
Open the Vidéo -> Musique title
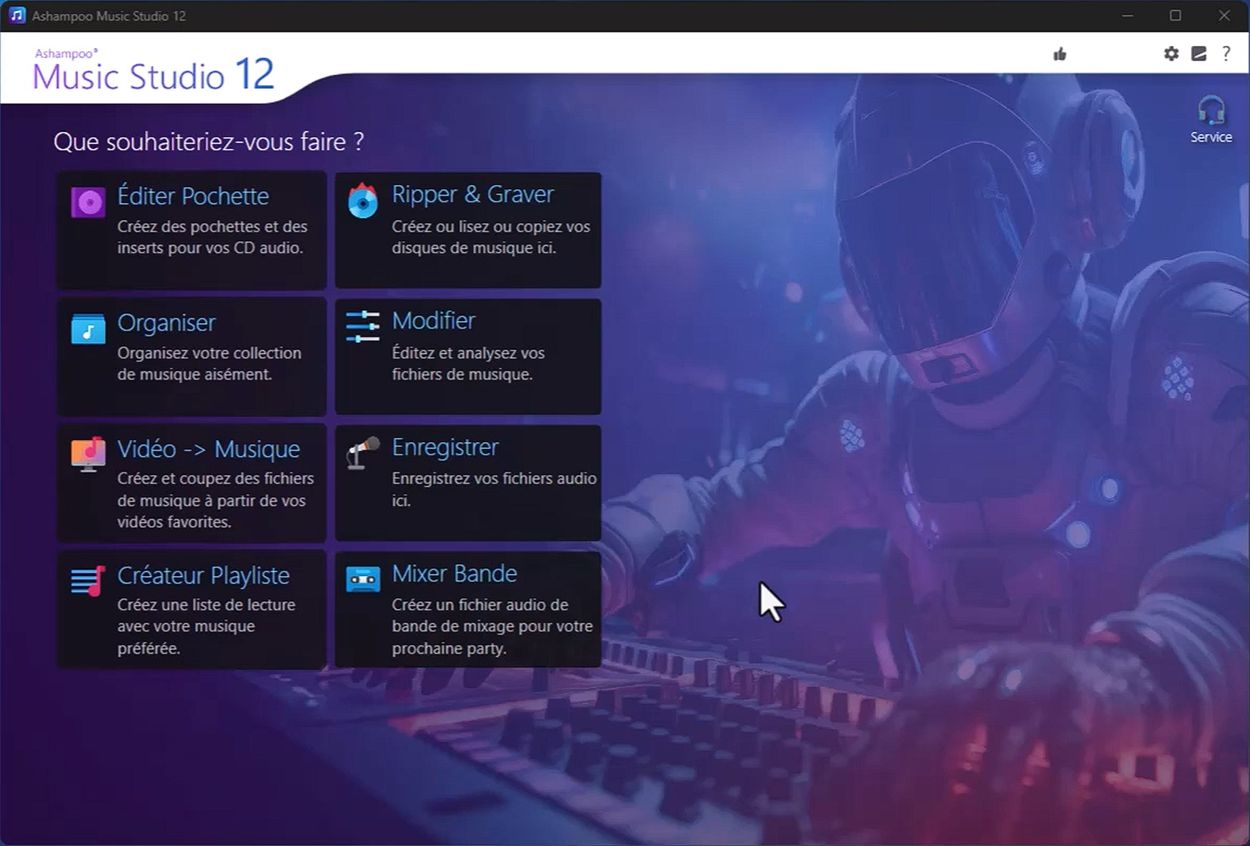click(208, 449)
